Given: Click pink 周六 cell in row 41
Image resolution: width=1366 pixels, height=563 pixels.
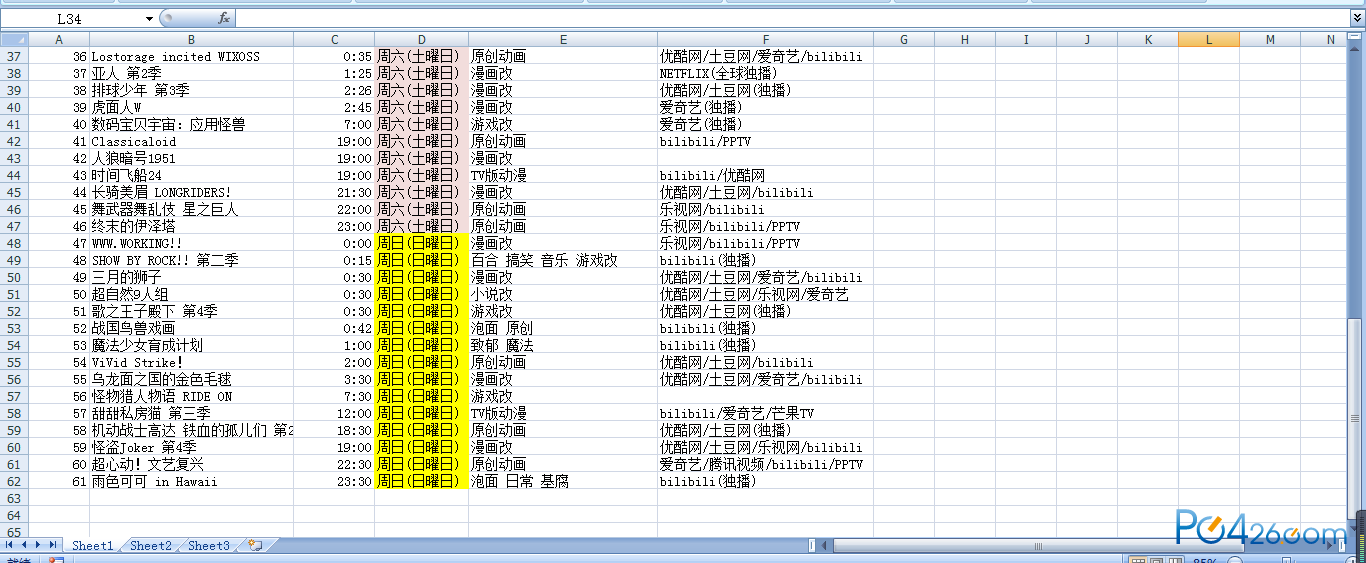Looking at the screenshot, I should click(422, 124).
